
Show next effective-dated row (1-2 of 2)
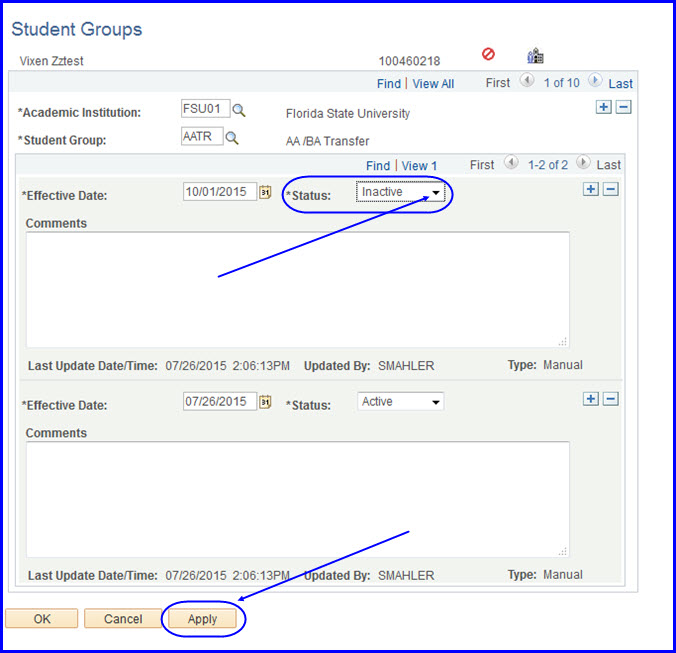[x=583, y=162]
